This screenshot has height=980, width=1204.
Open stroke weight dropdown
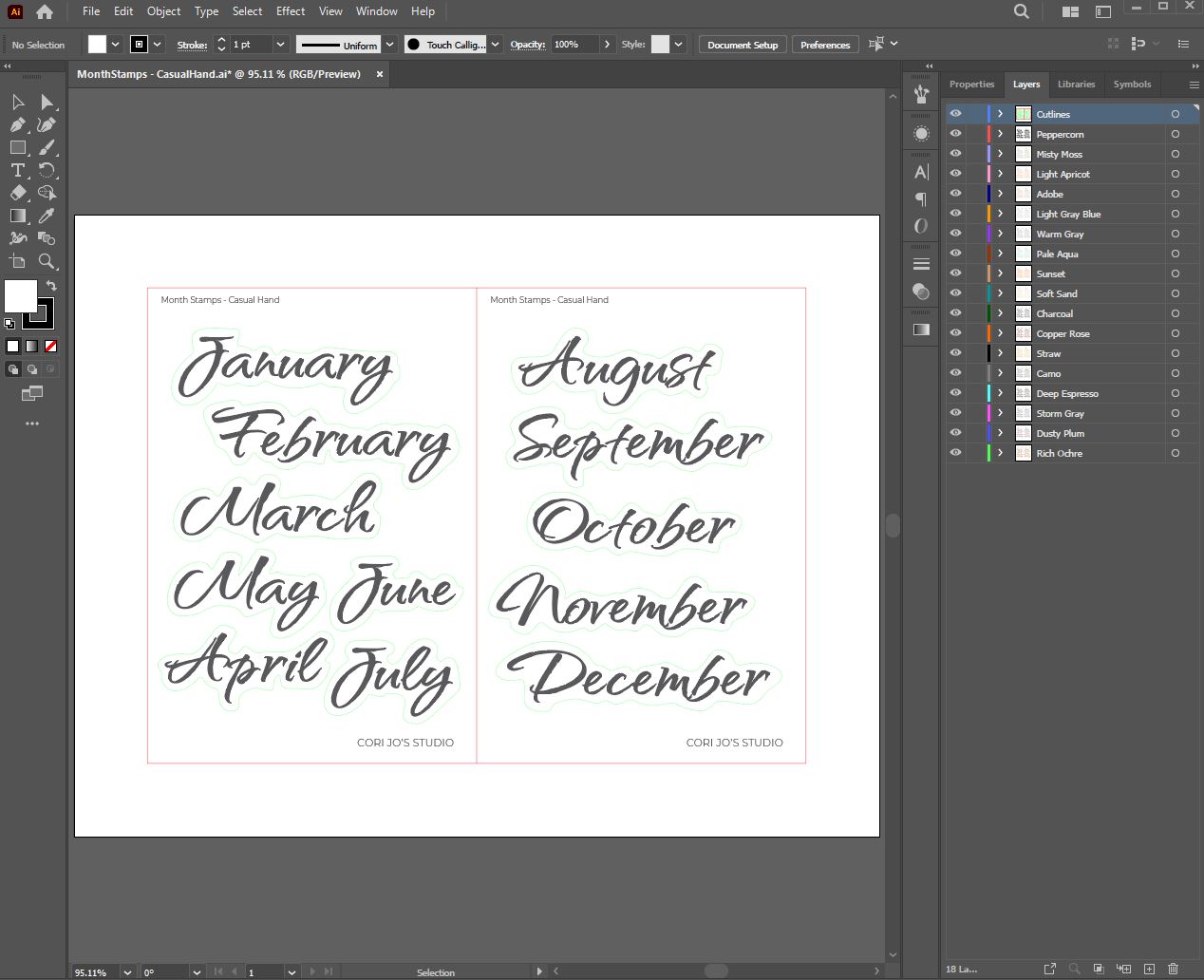click(x=280, y=45)
